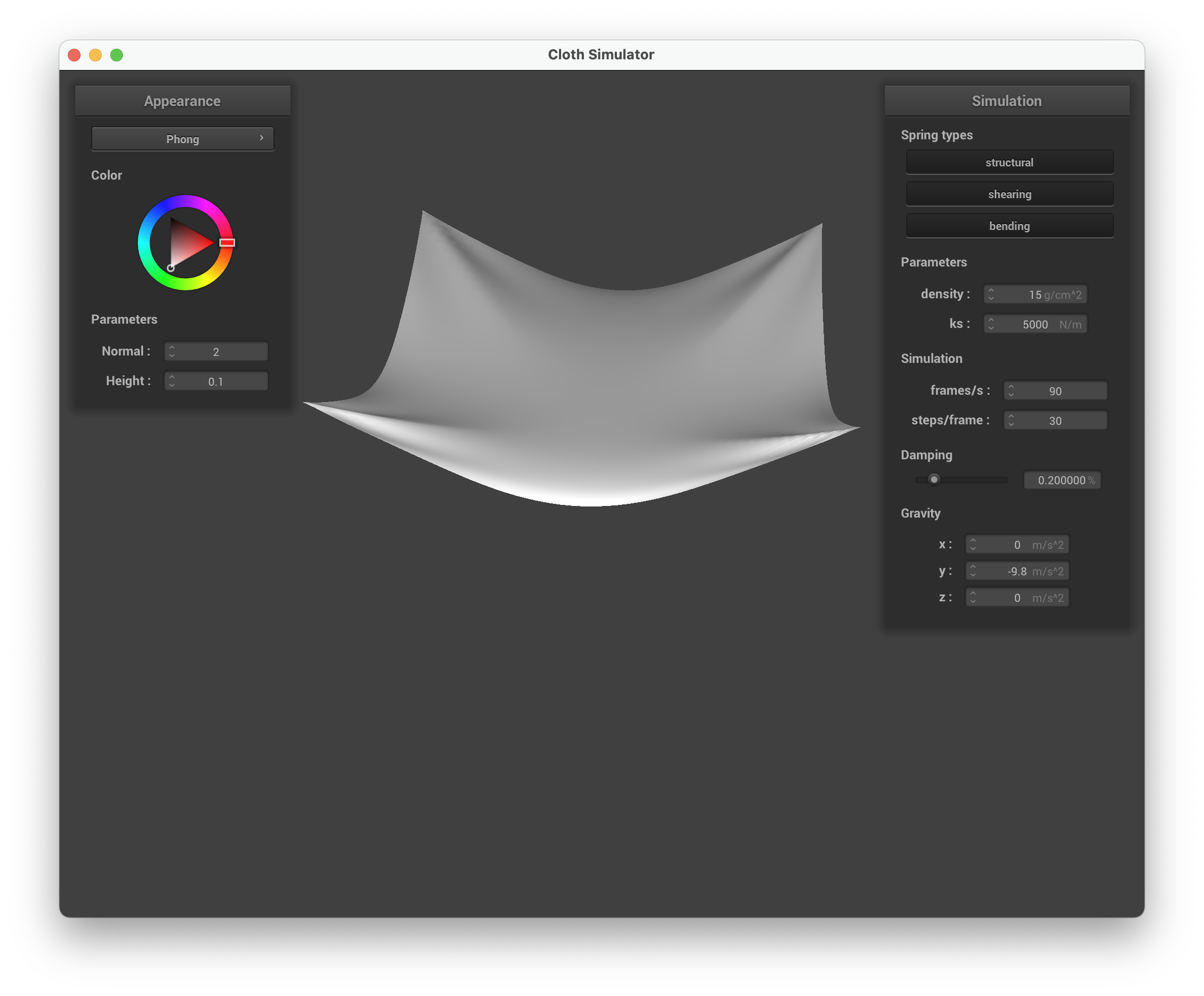The width and height of the screenshot is (1204, 996).
Task: Click the damping percentage value field
Action: coord(1061,480)
